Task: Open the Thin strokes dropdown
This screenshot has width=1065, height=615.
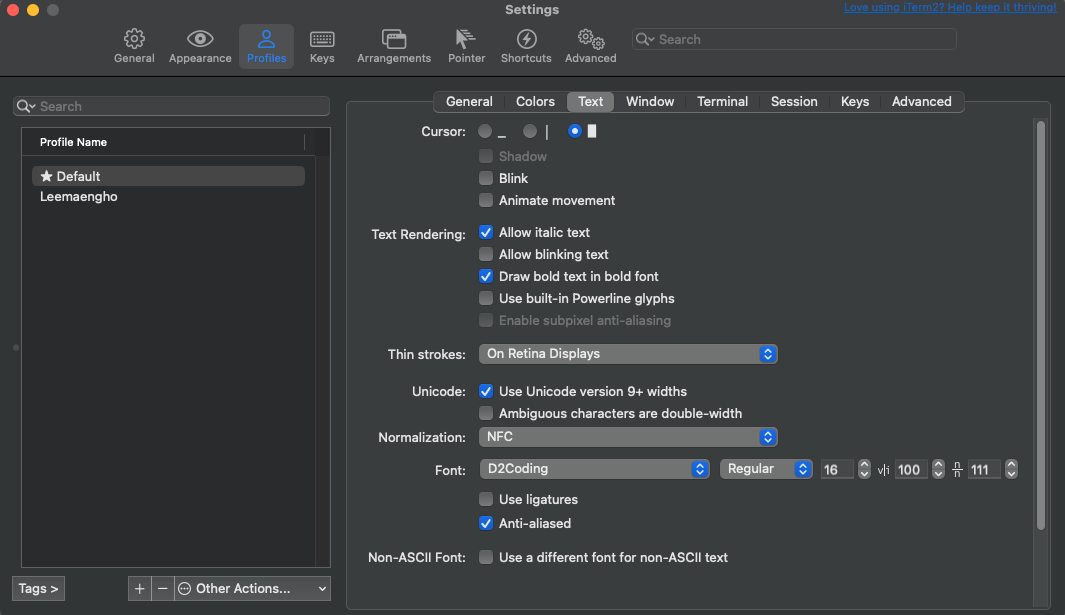Action: coord(628,354)
